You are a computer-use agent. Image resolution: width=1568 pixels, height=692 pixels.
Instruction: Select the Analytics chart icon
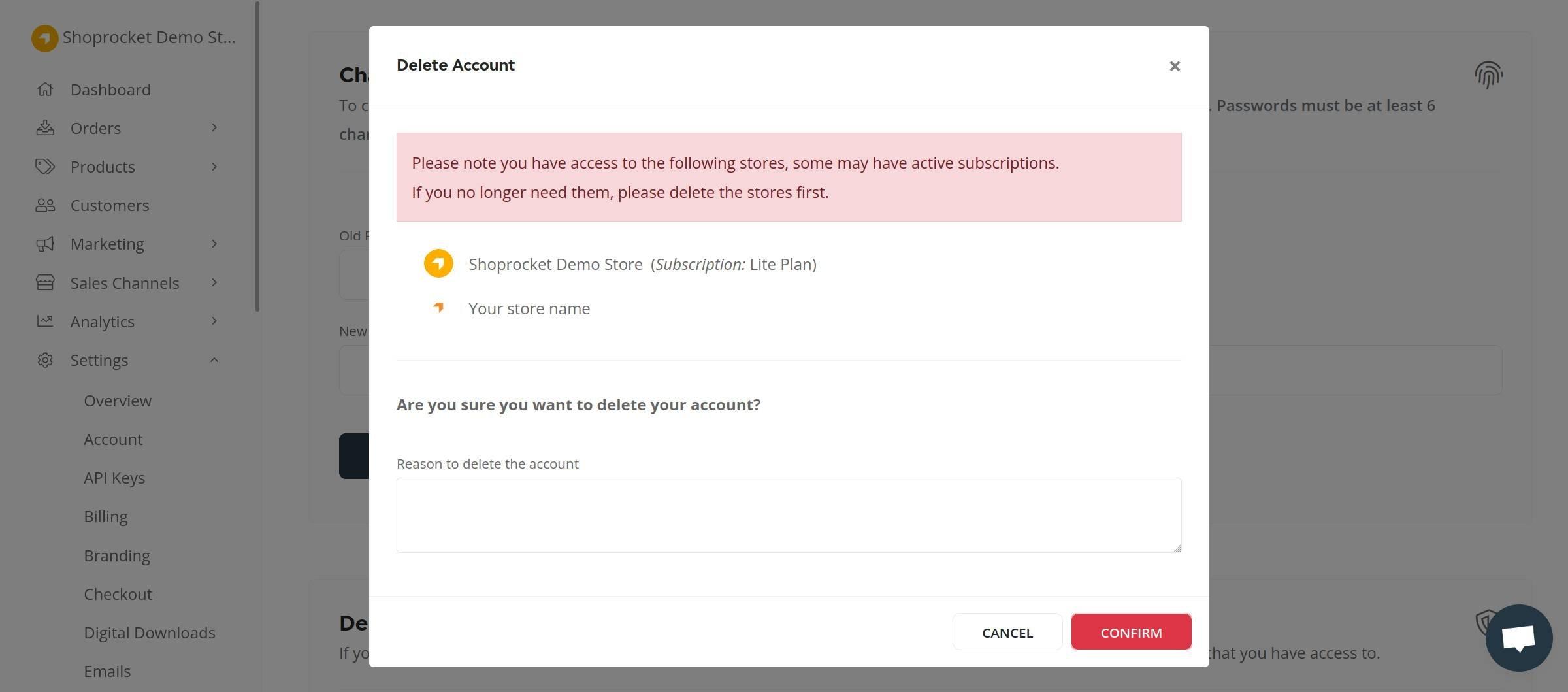44,321
